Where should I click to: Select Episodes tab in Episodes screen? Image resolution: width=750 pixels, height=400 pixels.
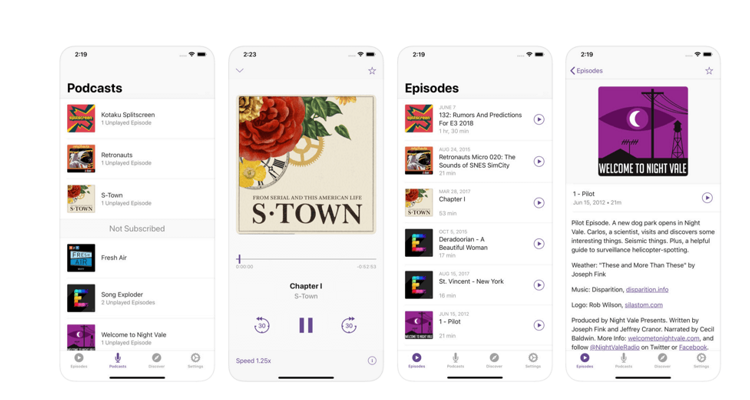(x=417, y=360)
